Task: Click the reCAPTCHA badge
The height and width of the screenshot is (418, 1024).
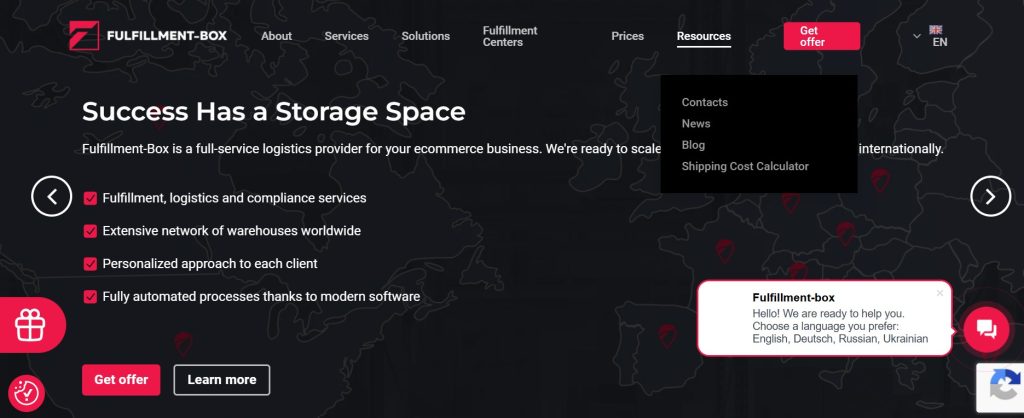Action: (x=1002, y=387)
